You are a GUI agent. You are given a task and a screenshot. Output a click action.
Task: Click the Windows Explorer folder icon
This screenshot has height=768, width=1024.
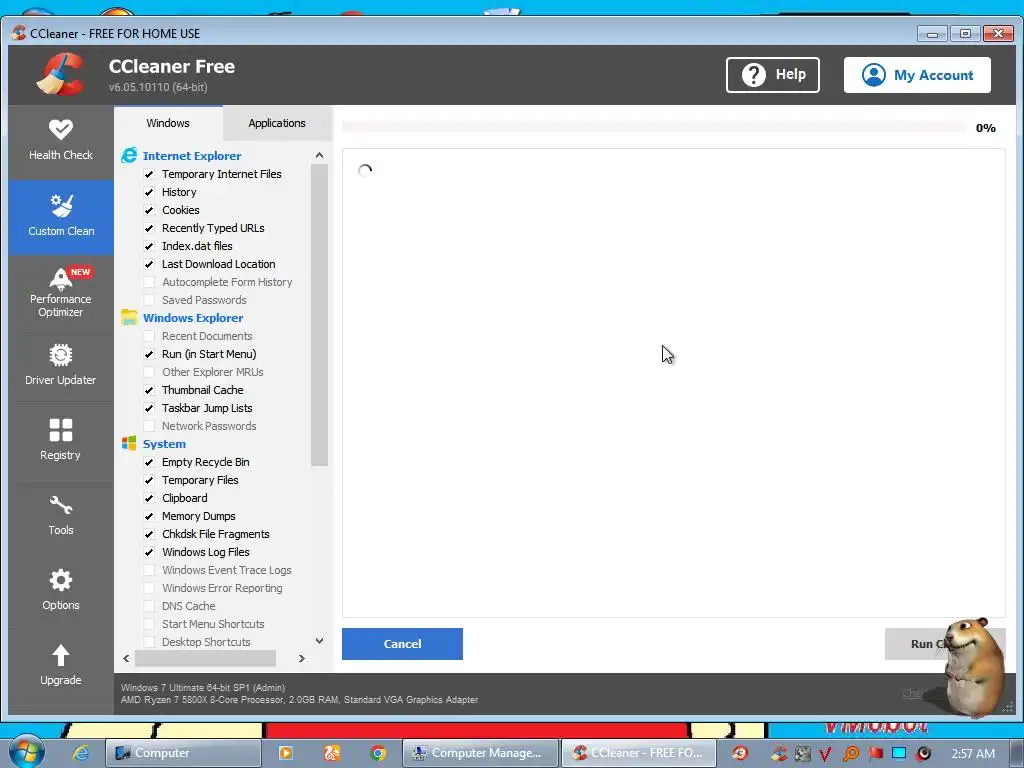pos(129,317)
